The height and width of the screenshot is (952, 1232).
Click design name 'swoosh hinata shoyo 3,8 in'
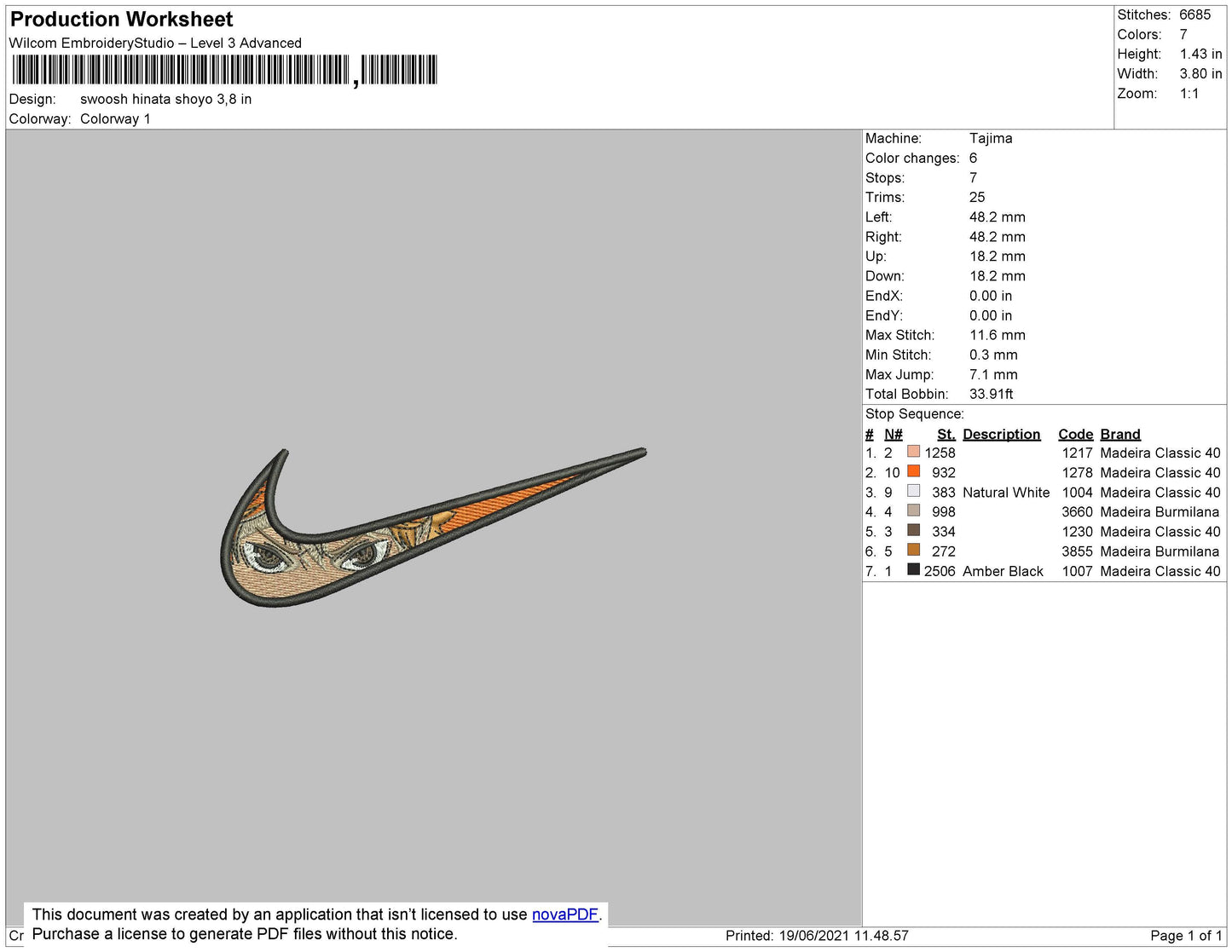165,99
